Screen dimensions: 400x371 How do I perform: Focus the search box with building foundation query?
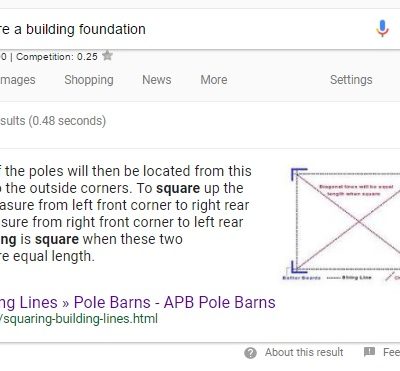[x=187, y=29]
